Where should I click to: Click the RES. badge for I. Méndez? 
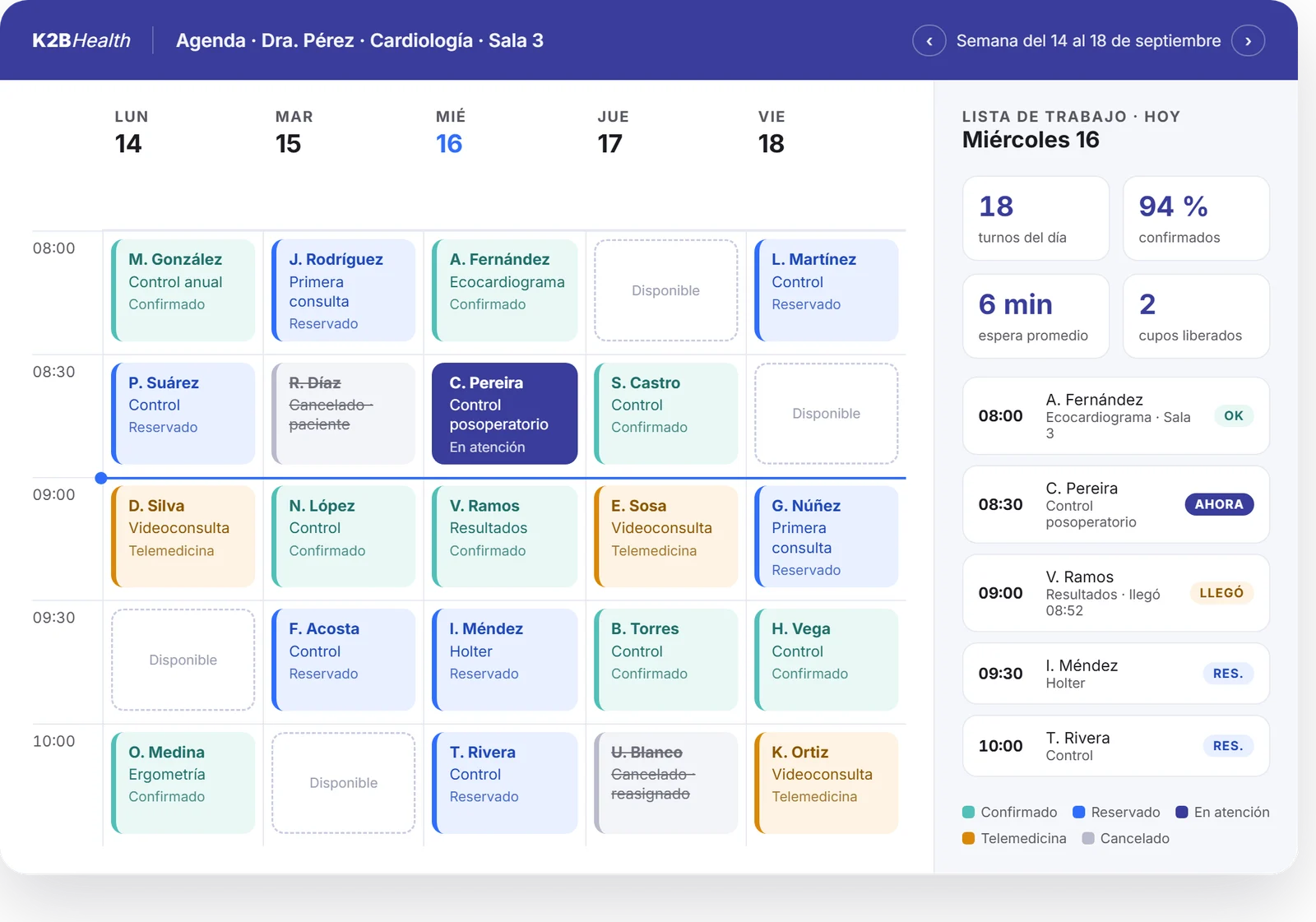(1228, 674)
